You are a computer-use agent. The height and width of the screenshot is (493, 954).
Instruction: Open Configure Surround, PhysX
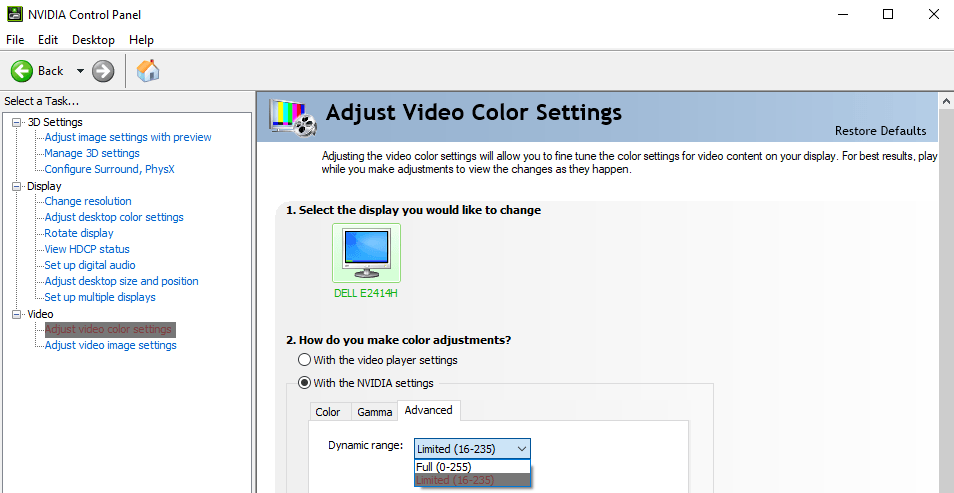point(110,169)
